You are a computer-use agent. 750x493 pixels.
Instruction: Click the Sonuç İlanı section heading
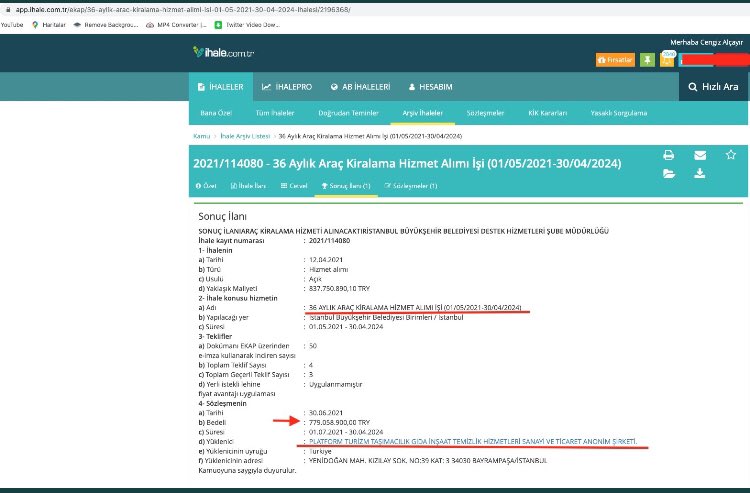coord(222,216)
